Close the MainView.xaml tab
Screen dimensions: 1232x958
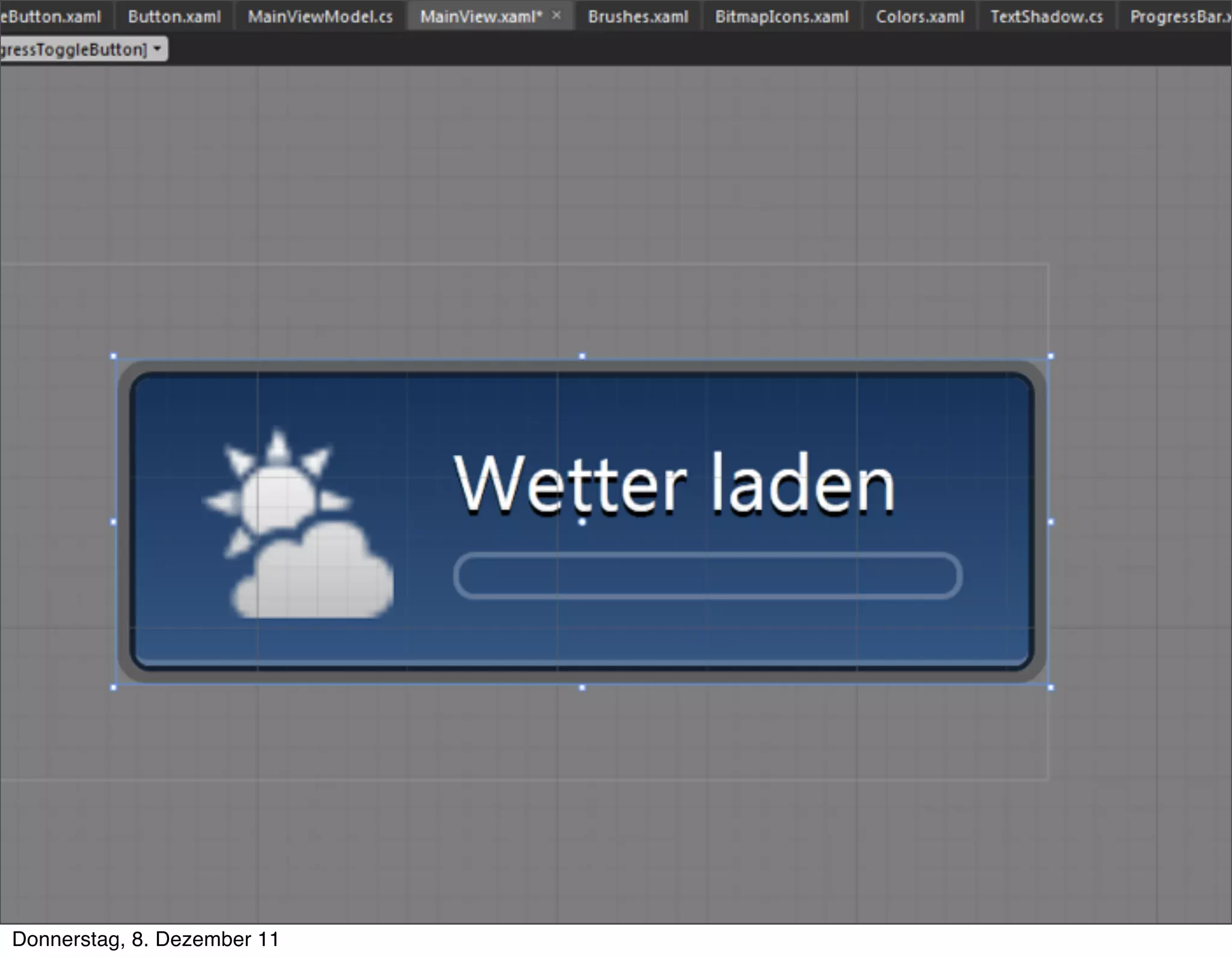click(x=556, y=15)
